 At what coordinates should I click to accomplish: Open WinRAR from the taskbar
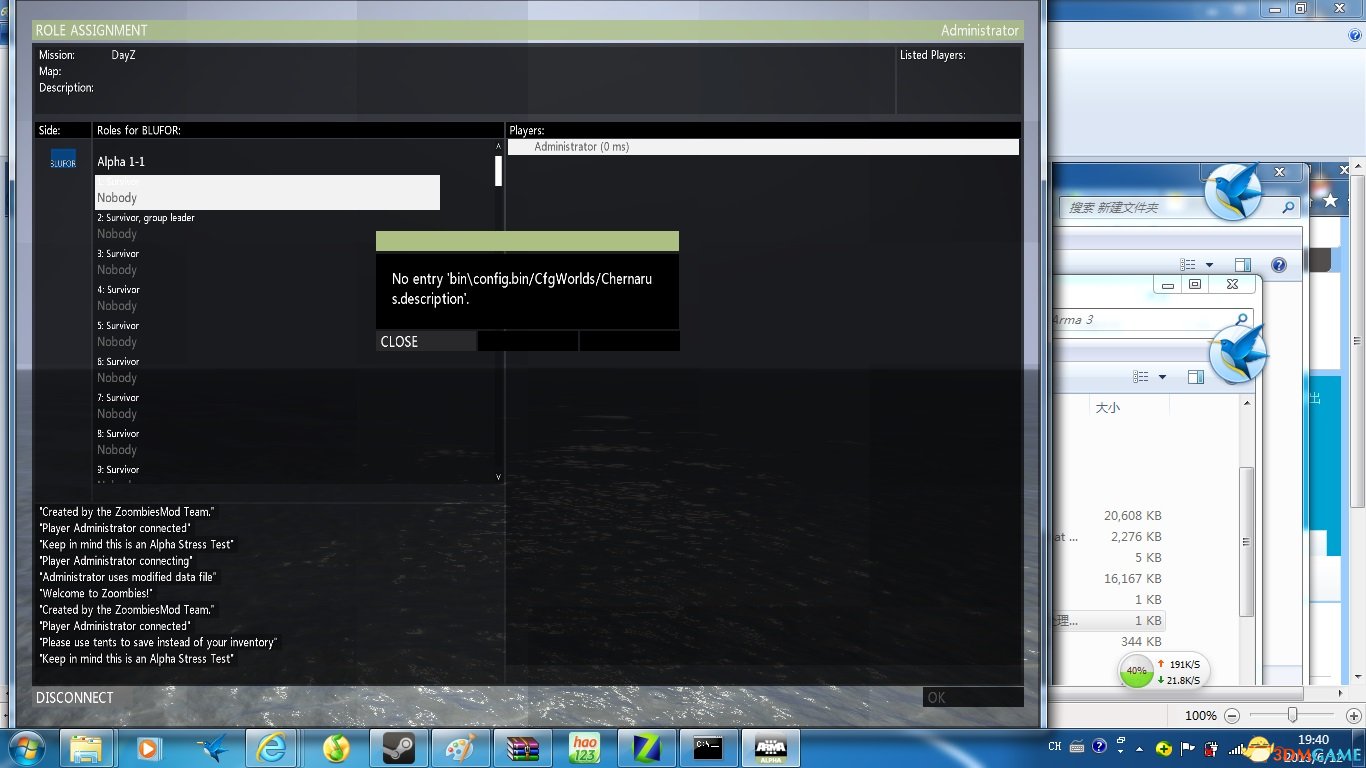point(522,747)
